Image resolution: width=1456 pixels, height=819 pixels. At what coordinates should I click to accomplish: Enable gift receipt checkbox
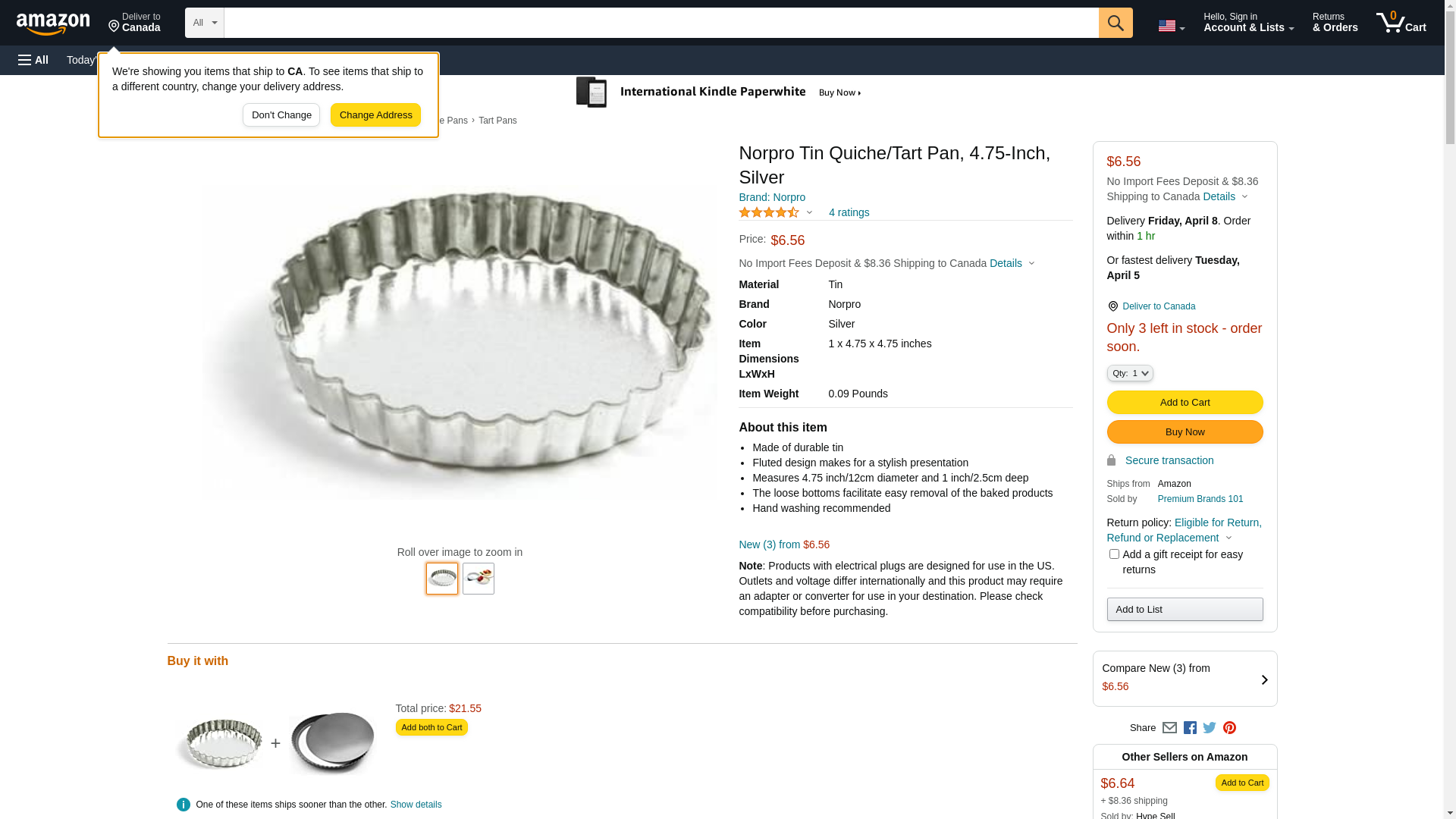(1114, 554)
